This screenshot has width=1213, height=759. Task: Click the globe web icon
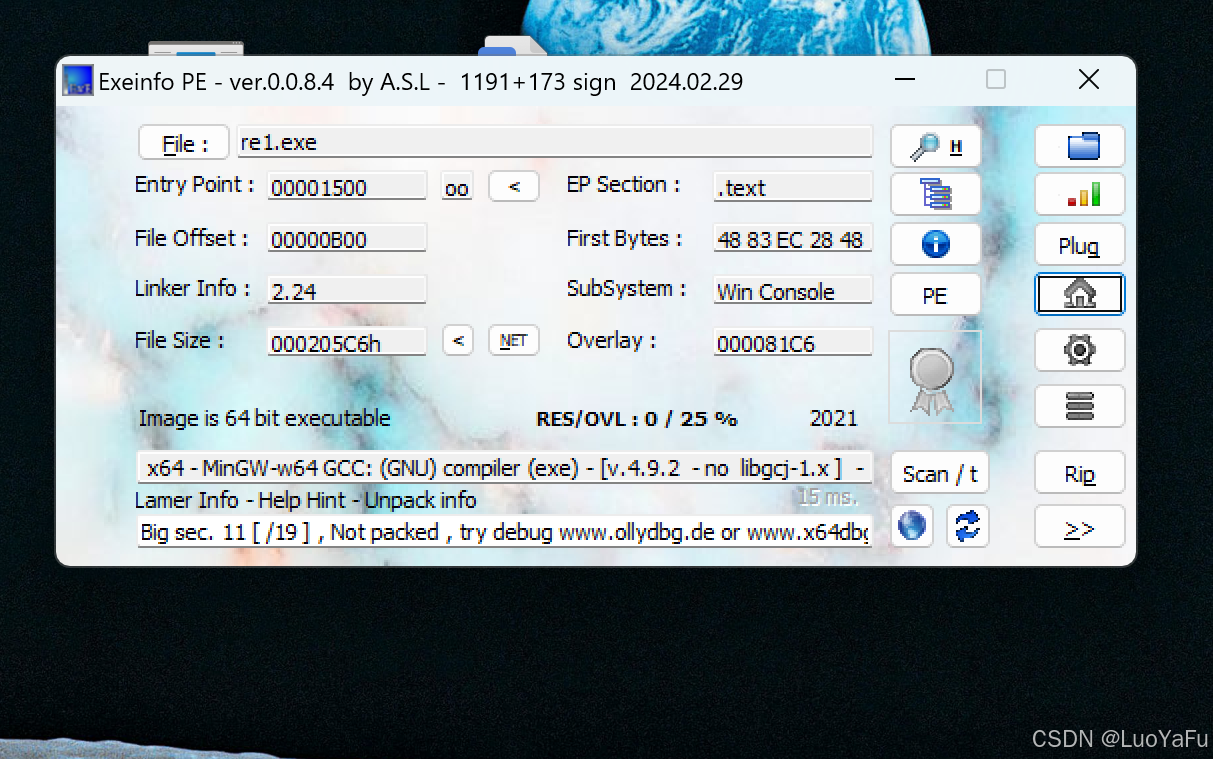pos(912,526)
